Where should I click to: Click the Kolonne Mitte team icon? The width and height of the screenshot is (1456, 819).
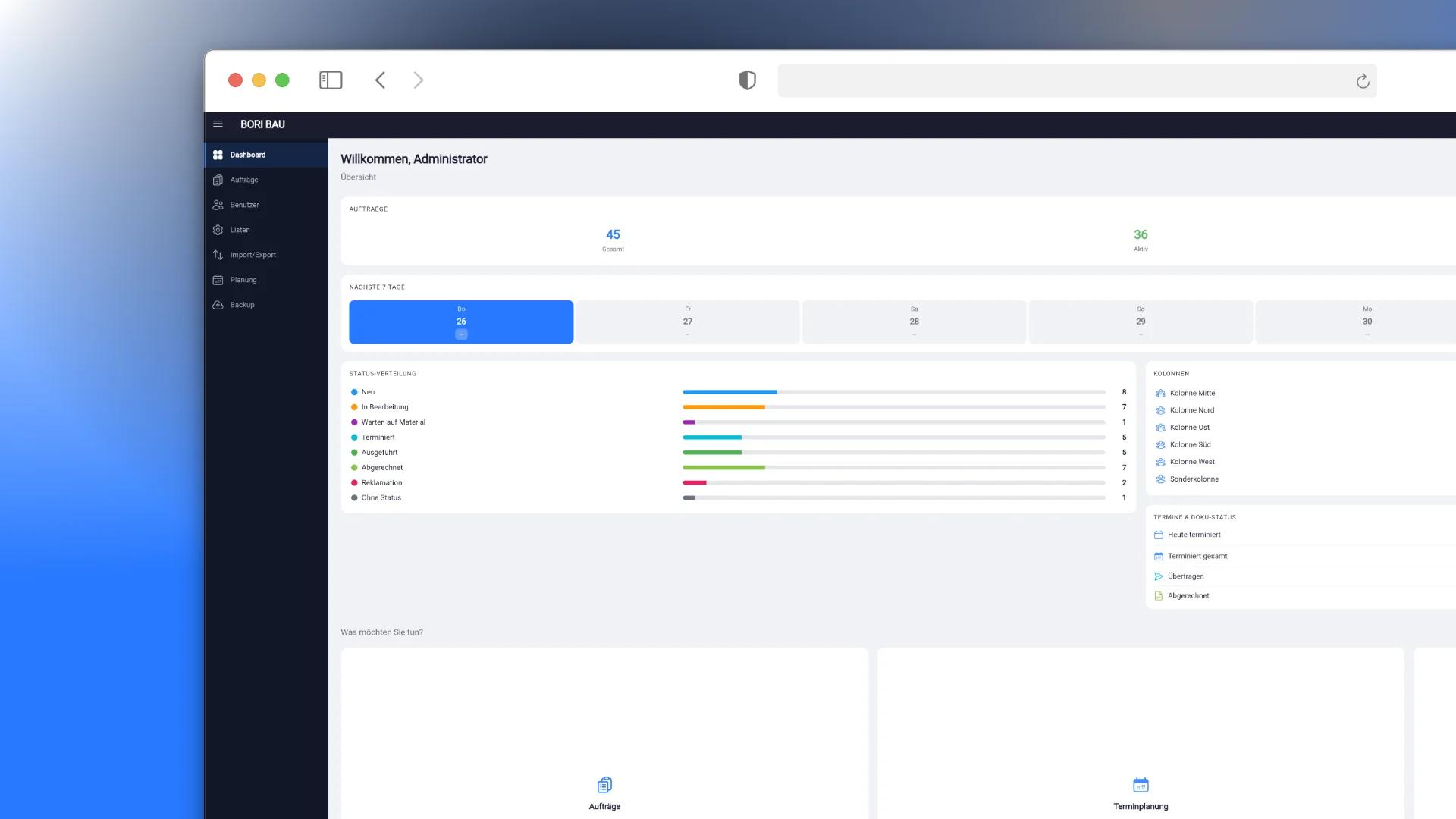tap(1160, 393)
